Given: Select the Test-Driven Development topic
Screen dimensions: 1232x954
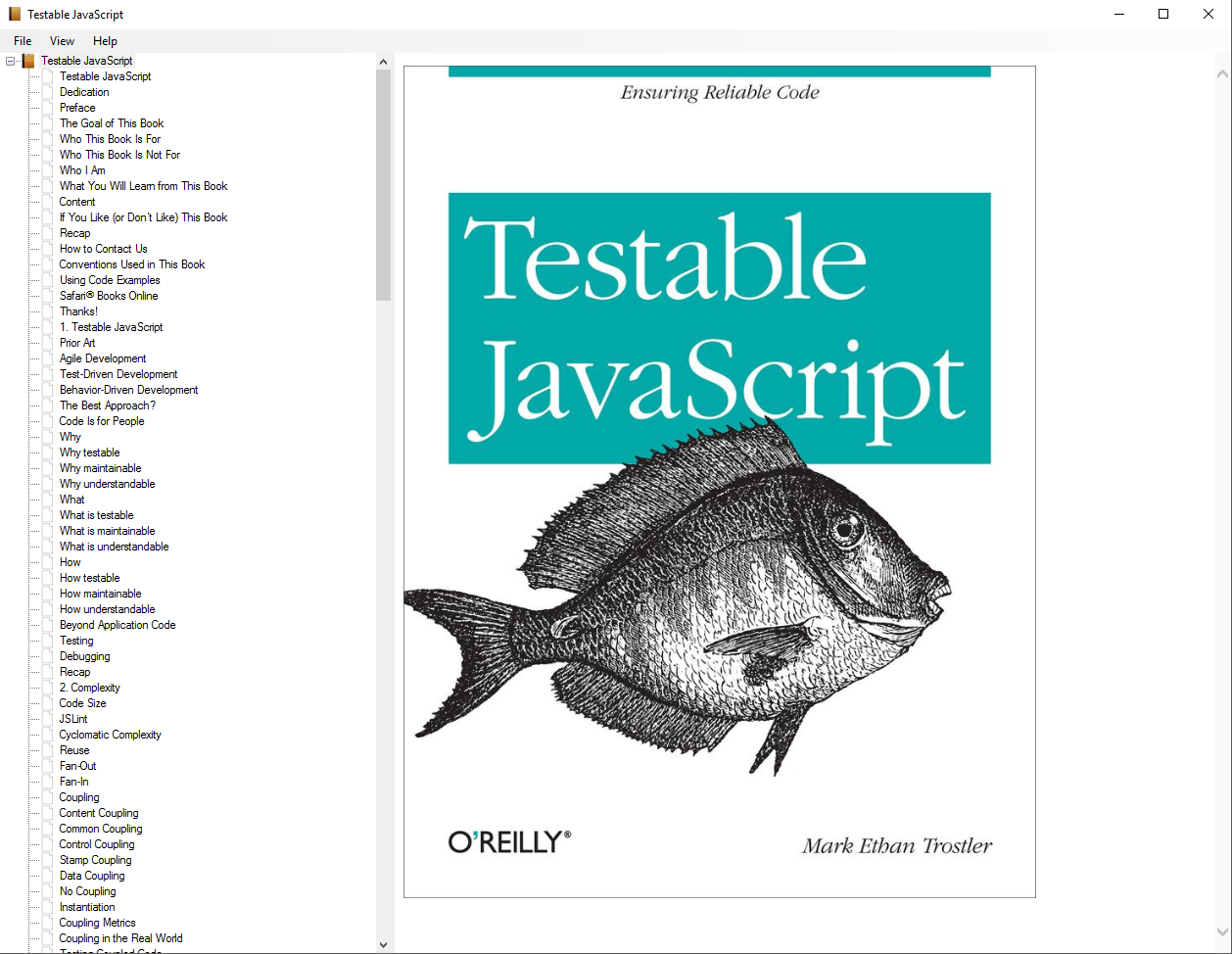Looking at the screenshot, I should pyautogui.click(x=118, y=374).
